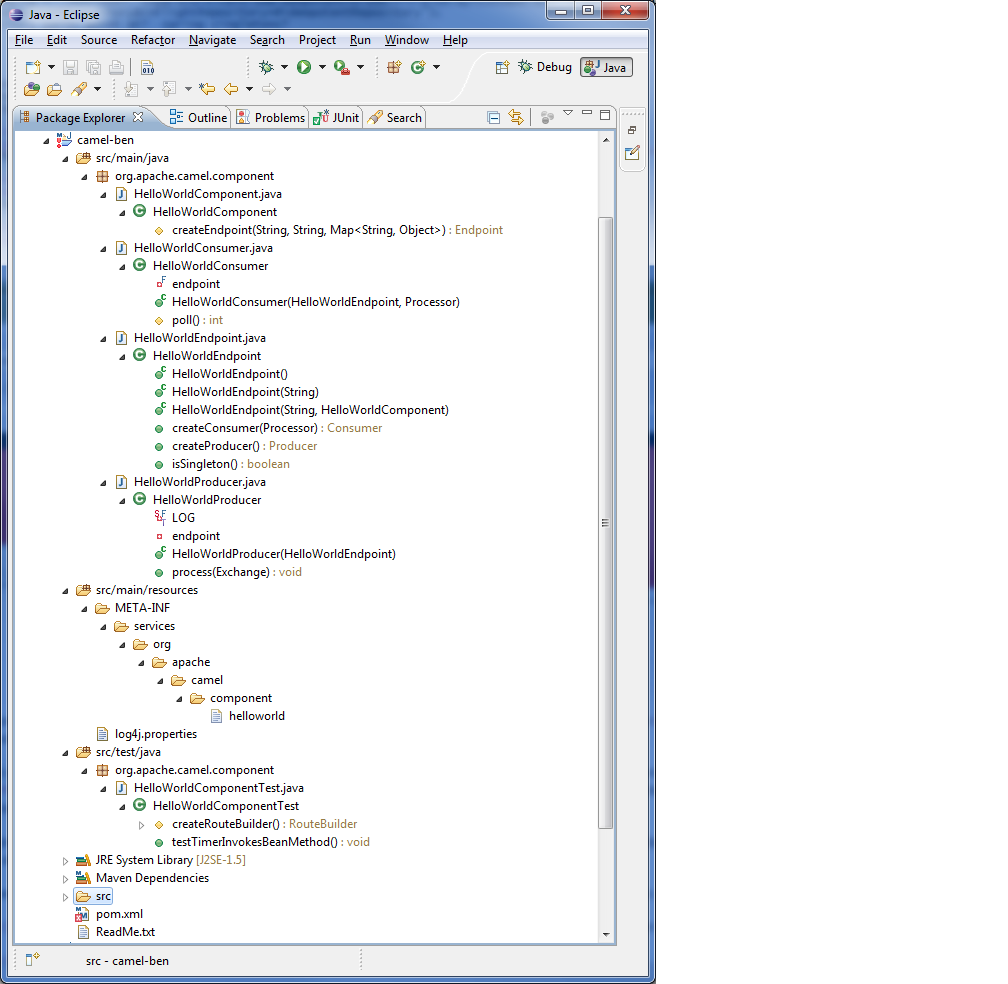Open the Project menu
The image size is (1008, 984).
317,40
